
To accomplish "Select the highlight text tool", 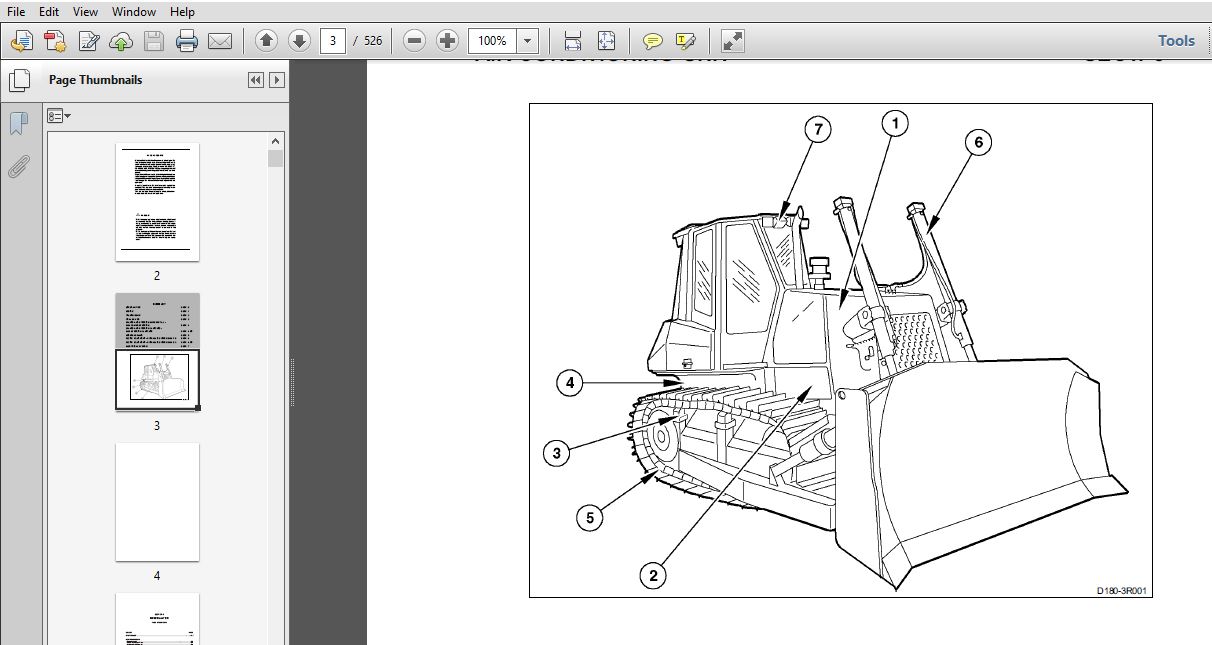I will (x=685, y=41).
